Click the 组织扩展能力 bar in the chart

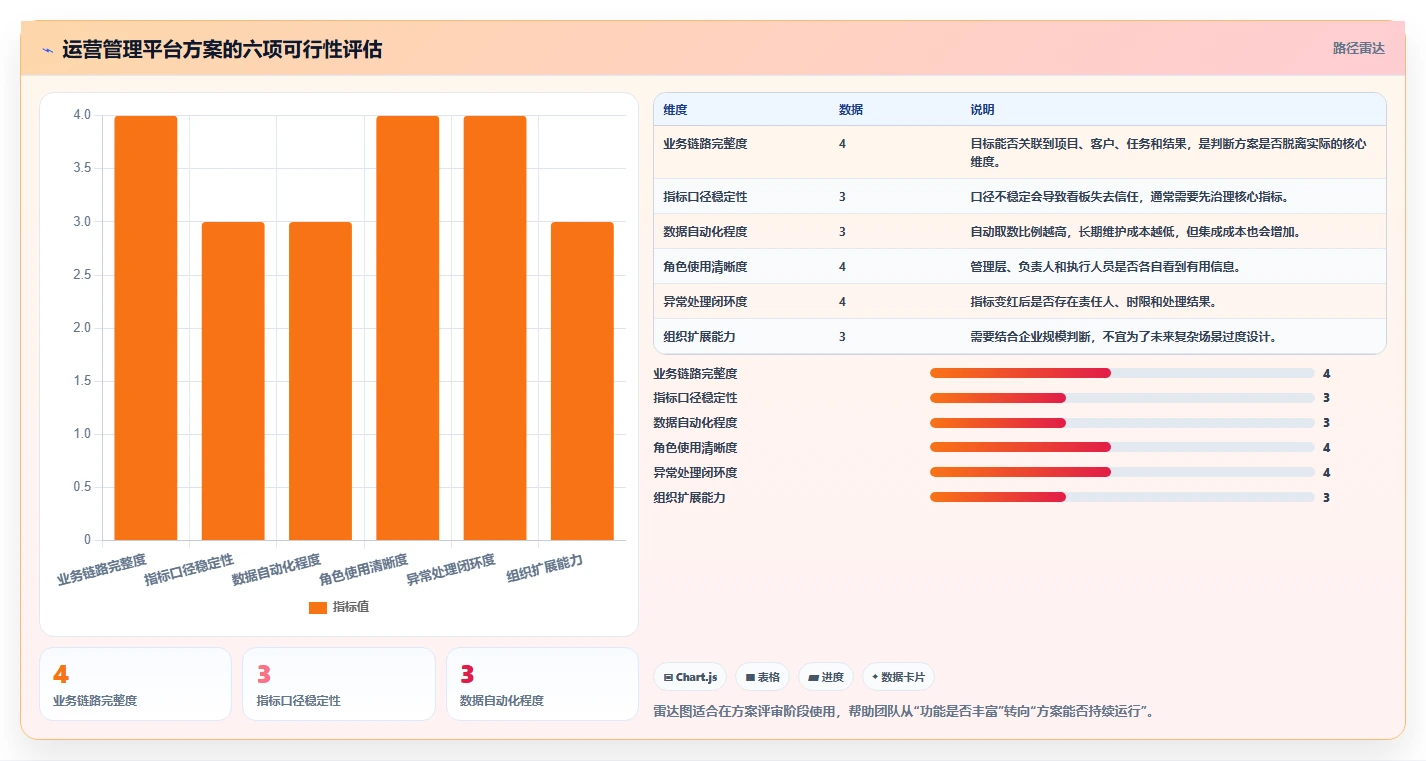582,381
